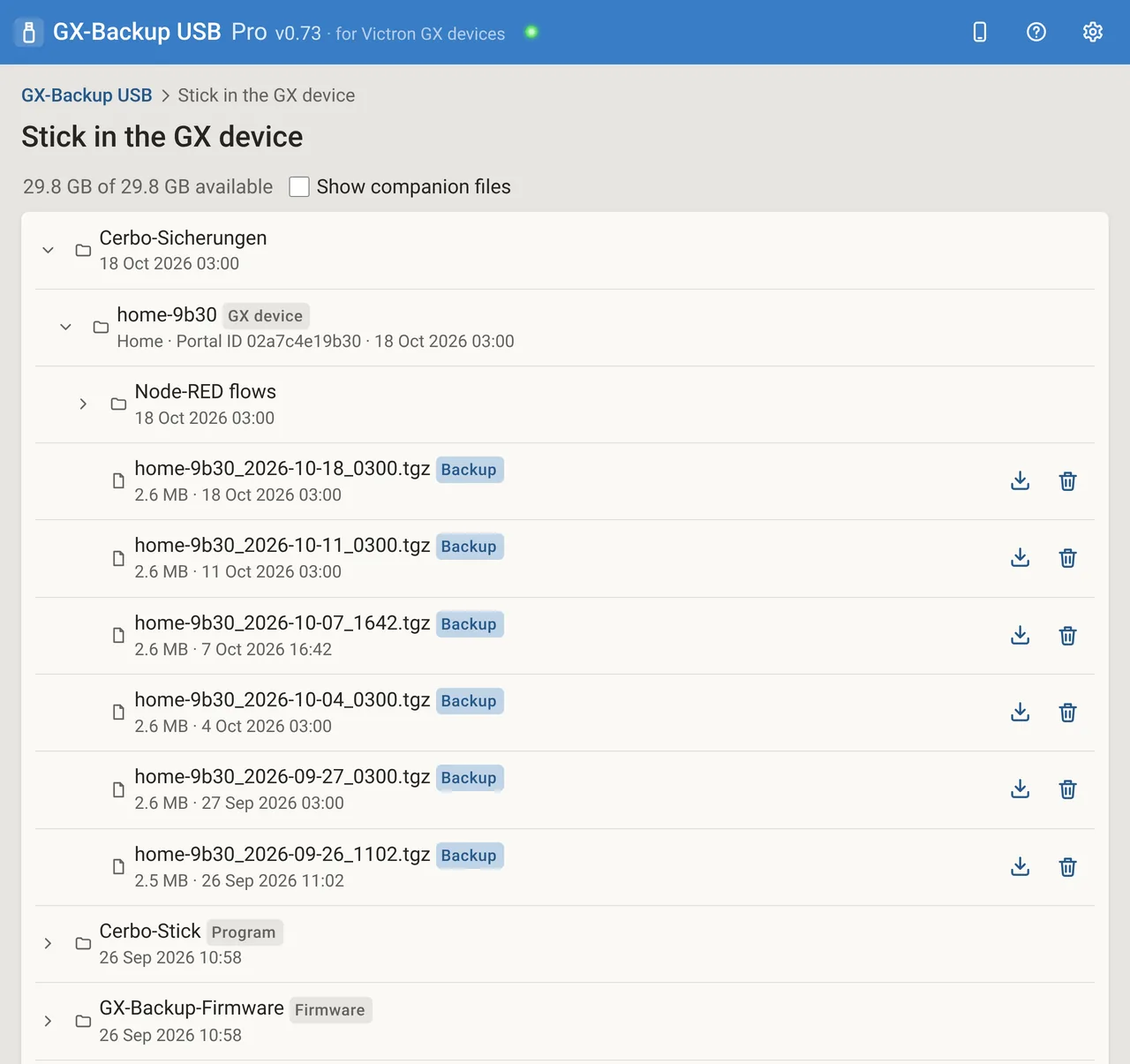Collapse the Cerbo-Sicherungen folder
The height and width of the screenshot is (1064, 1130).
coord(49,250)
